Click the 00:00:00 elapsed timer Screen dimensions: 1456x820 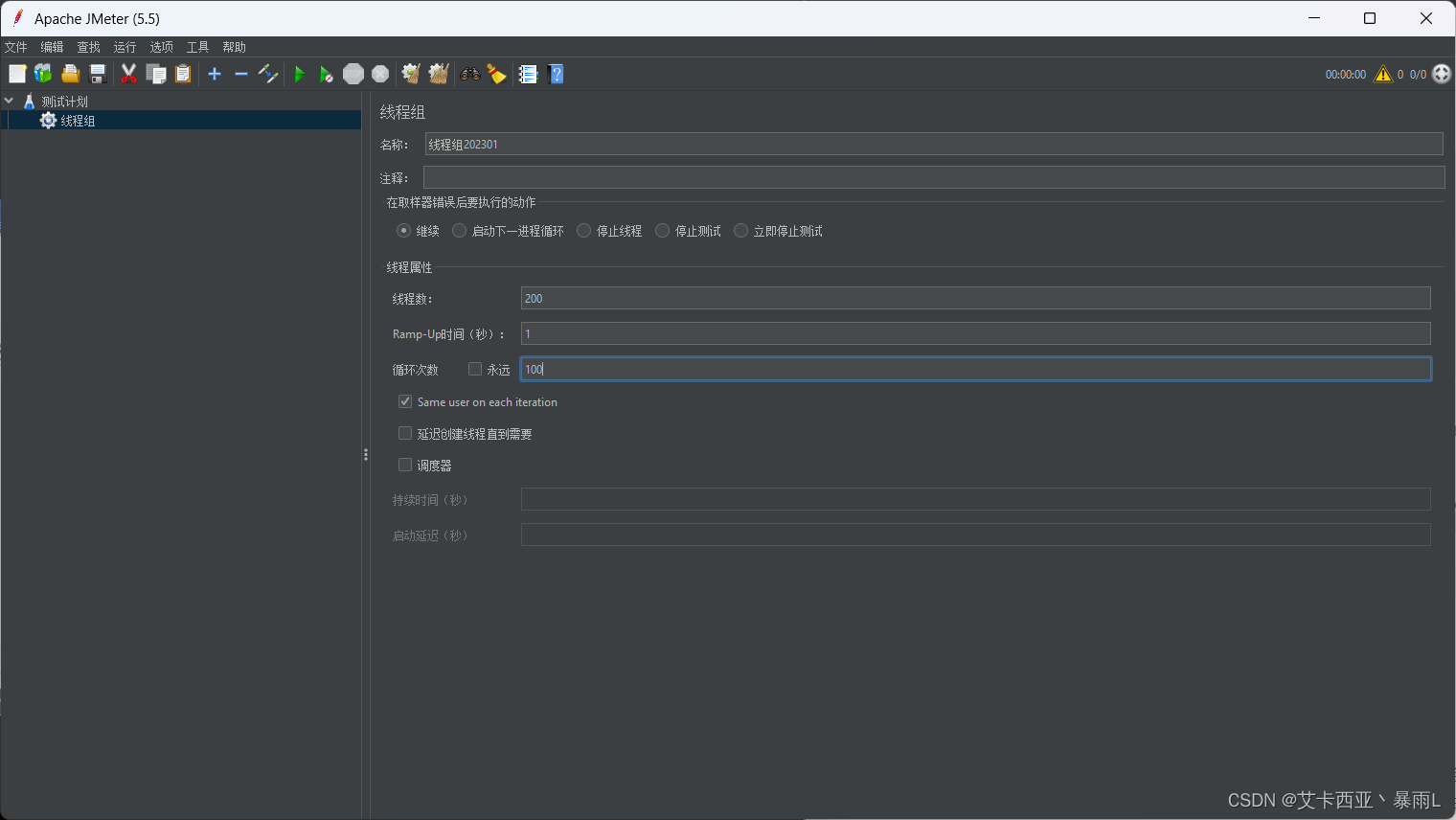pyautogui.click(x=1346, y=74)
